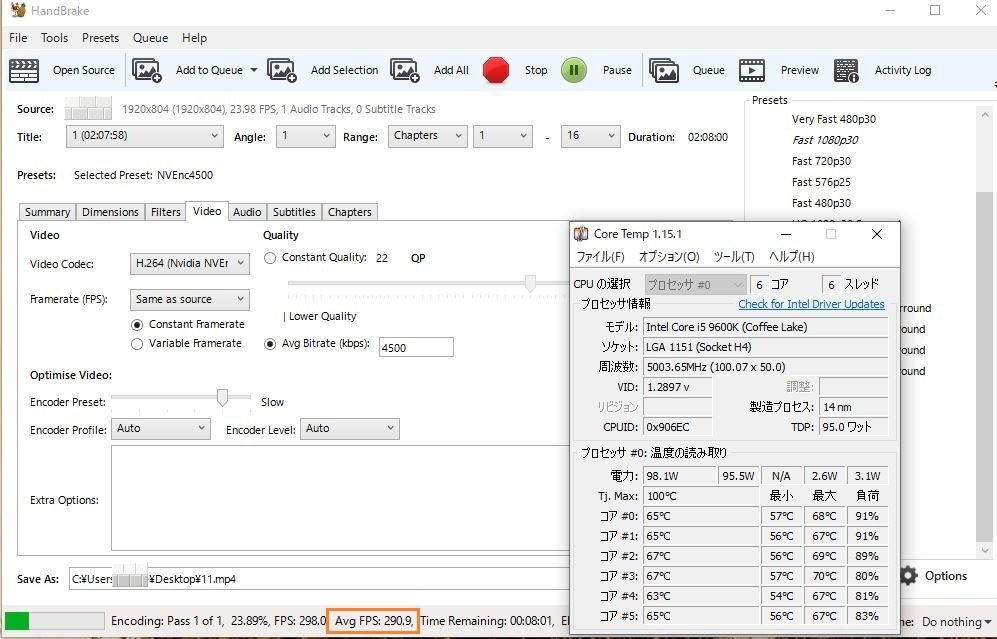Click the red Stop encoding icon
Image resolution: width=997 pixels, height=639 pixels.
(496, 70)
